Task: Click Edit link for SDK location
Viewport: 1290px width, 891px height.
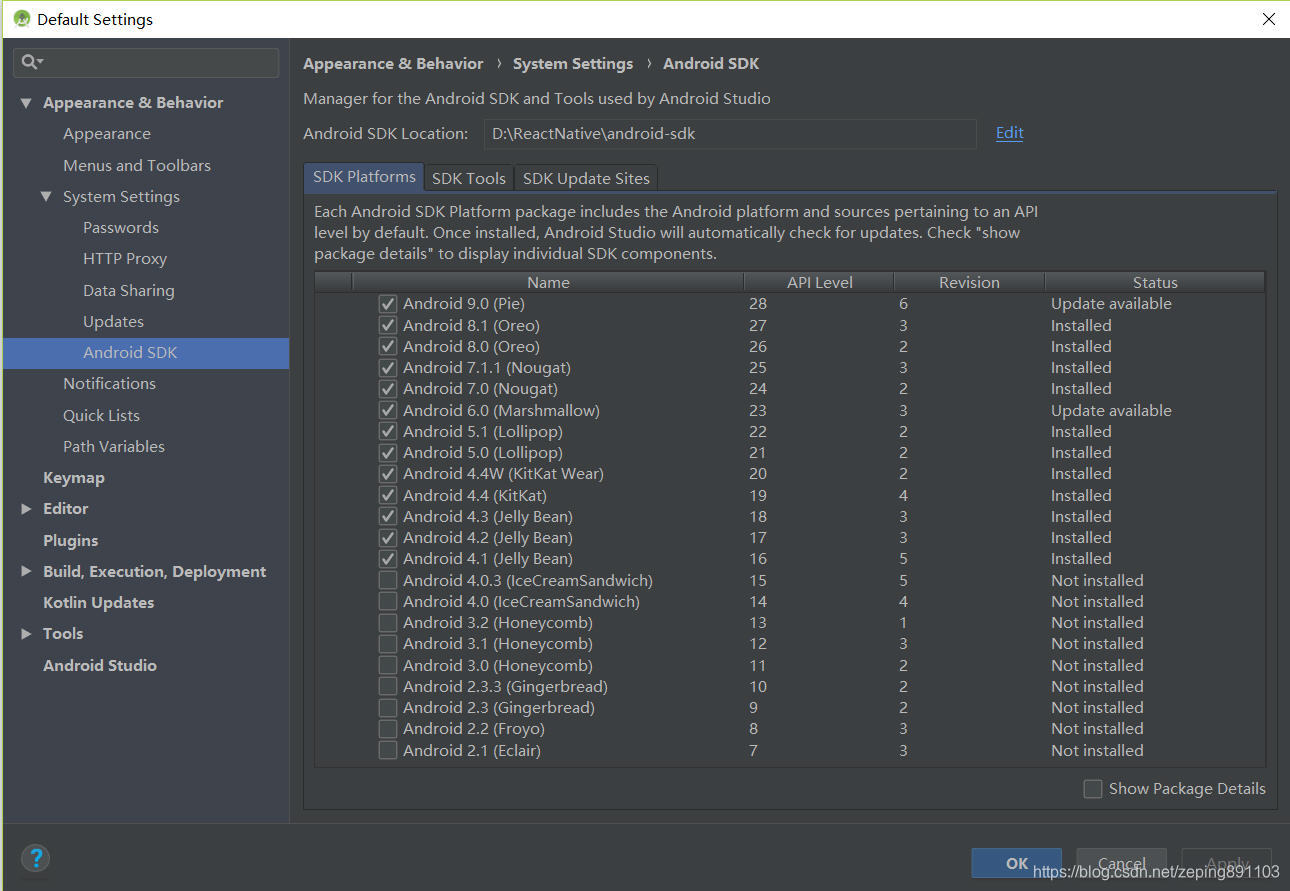Action: click(1009, 133)
